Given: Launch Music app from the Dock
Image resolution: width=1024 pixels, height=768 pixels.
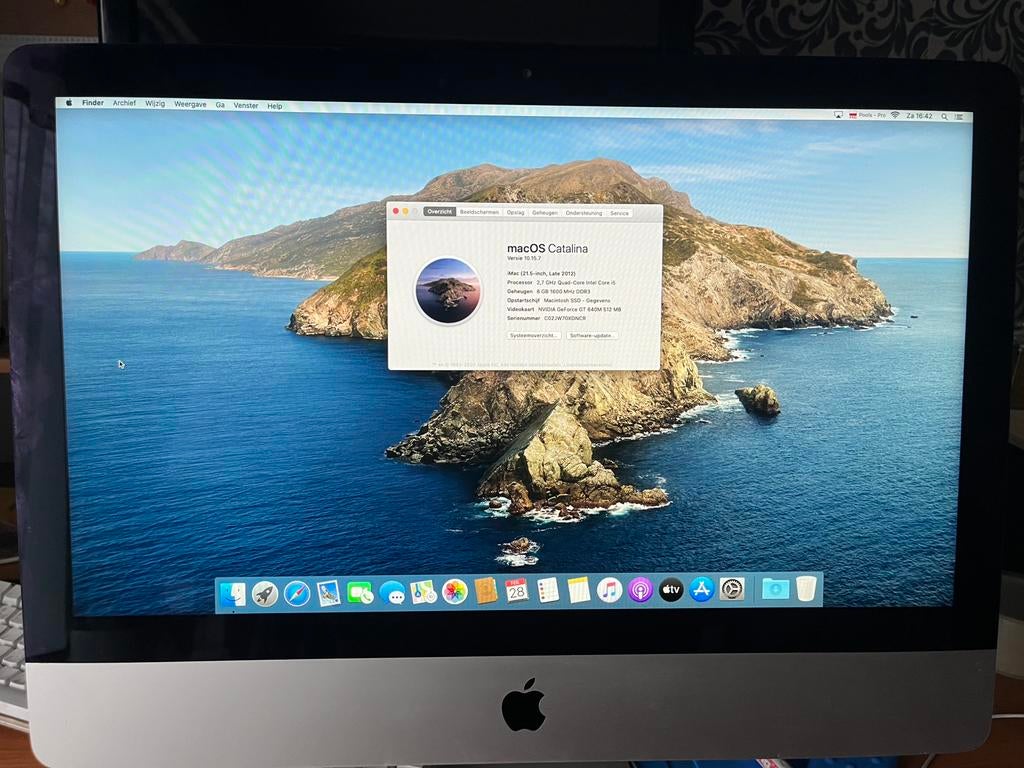Looking at the screenshot, I should (609, 590).
